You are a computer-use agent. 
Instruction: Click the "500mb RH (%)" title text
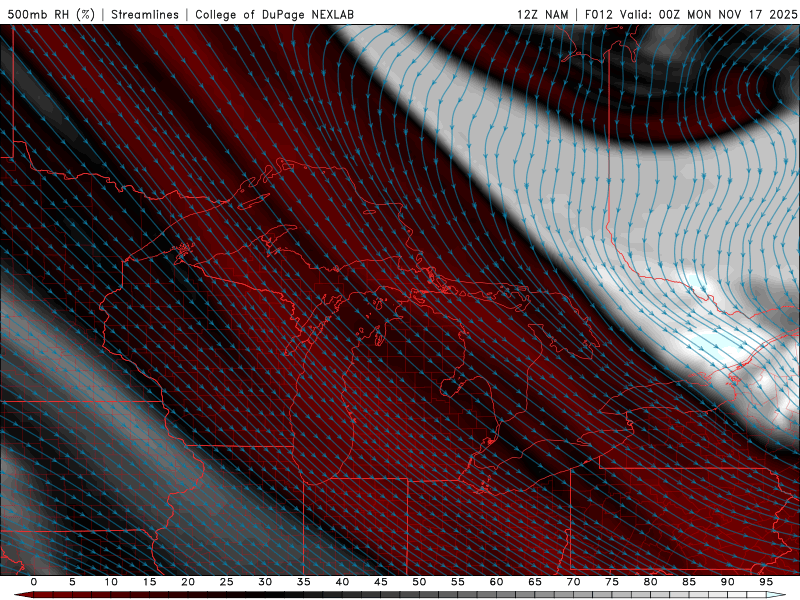(x=52, y=14)
